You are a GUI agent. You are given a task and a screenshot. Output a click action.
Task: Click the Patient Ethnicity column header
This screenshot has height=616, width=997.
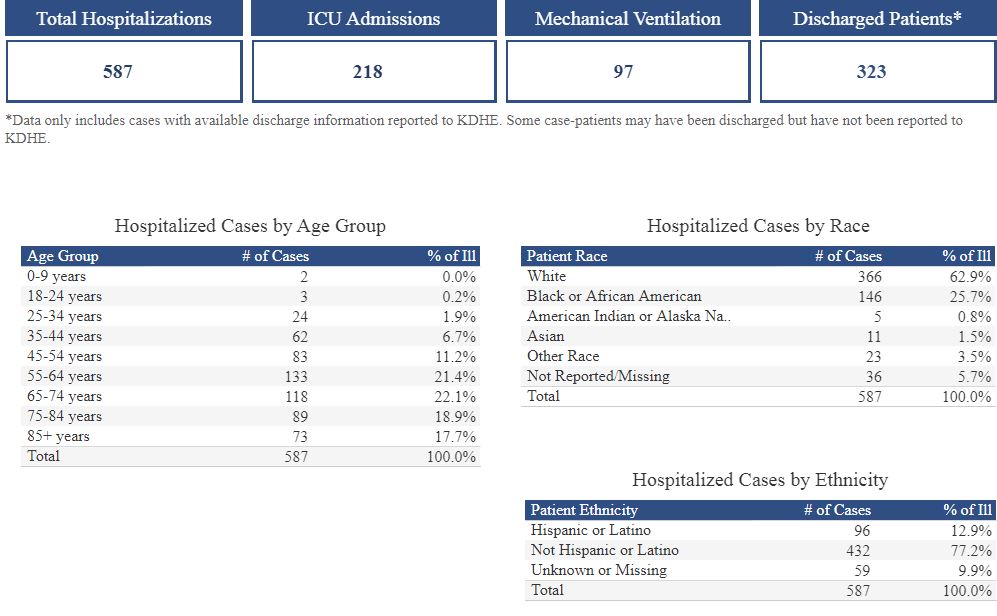pyautogui.click(x=584, y=510)
